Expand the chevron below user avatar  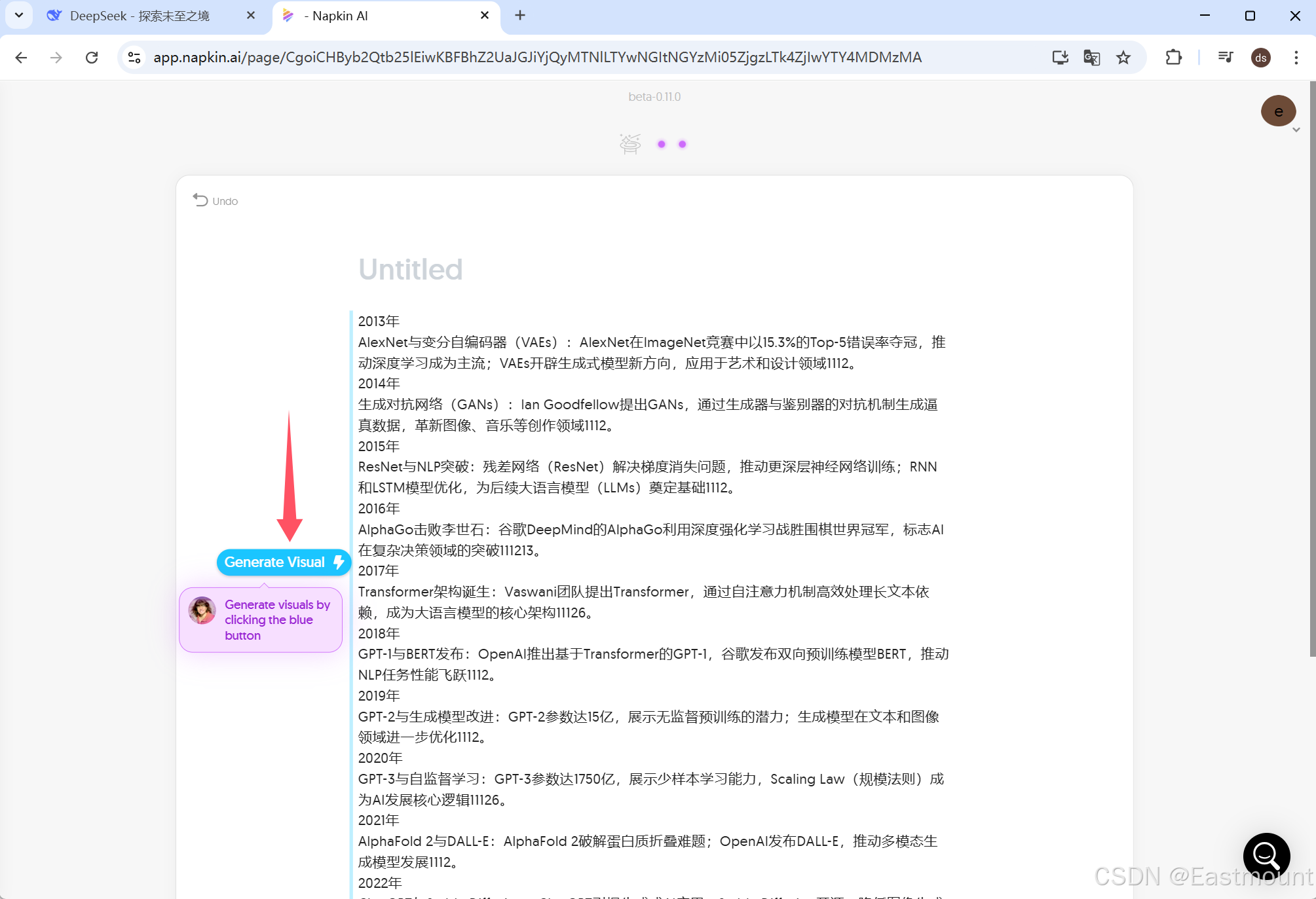tap(1296, 130)
